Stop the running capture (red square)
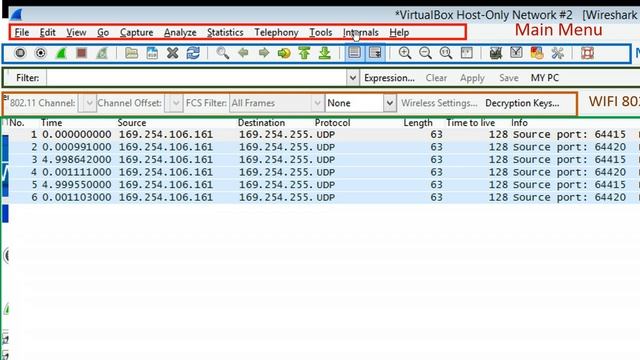Viewport: 640px width, 360px height. point(81,53)
